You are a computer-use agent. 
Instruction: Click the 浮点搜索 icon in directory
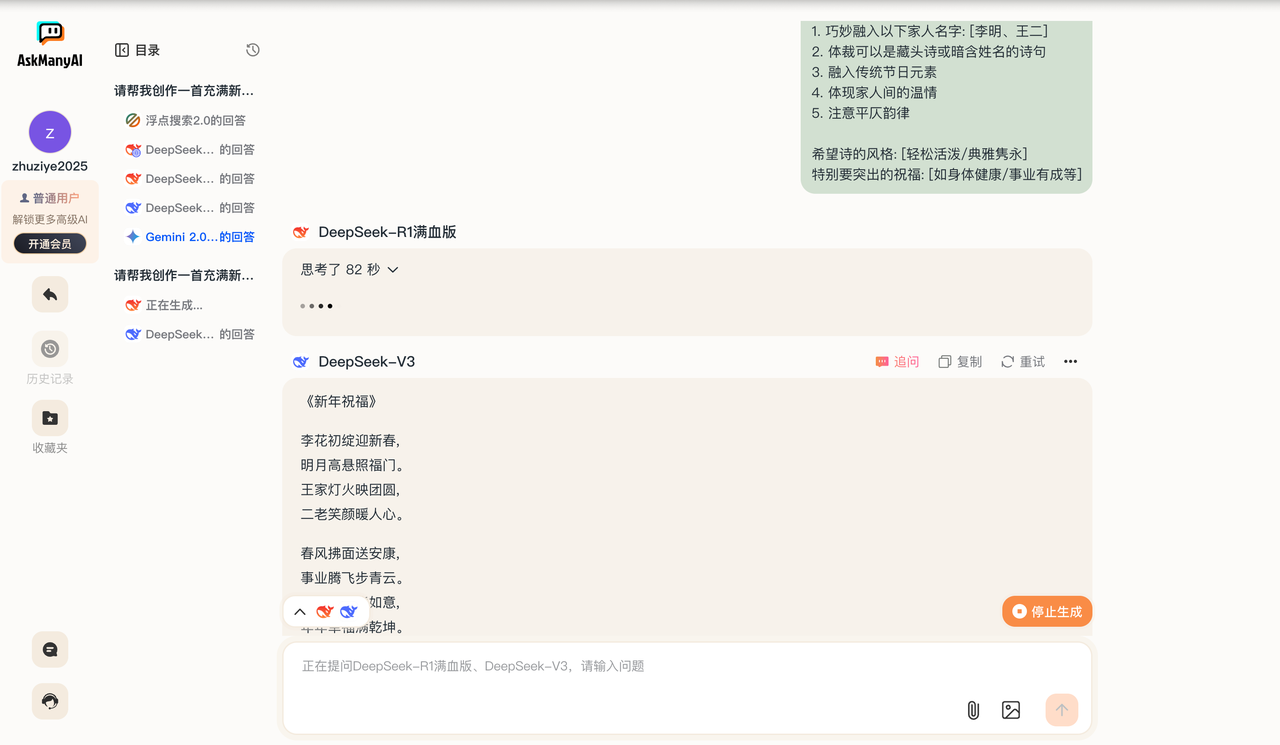click(x=133, y=120)
